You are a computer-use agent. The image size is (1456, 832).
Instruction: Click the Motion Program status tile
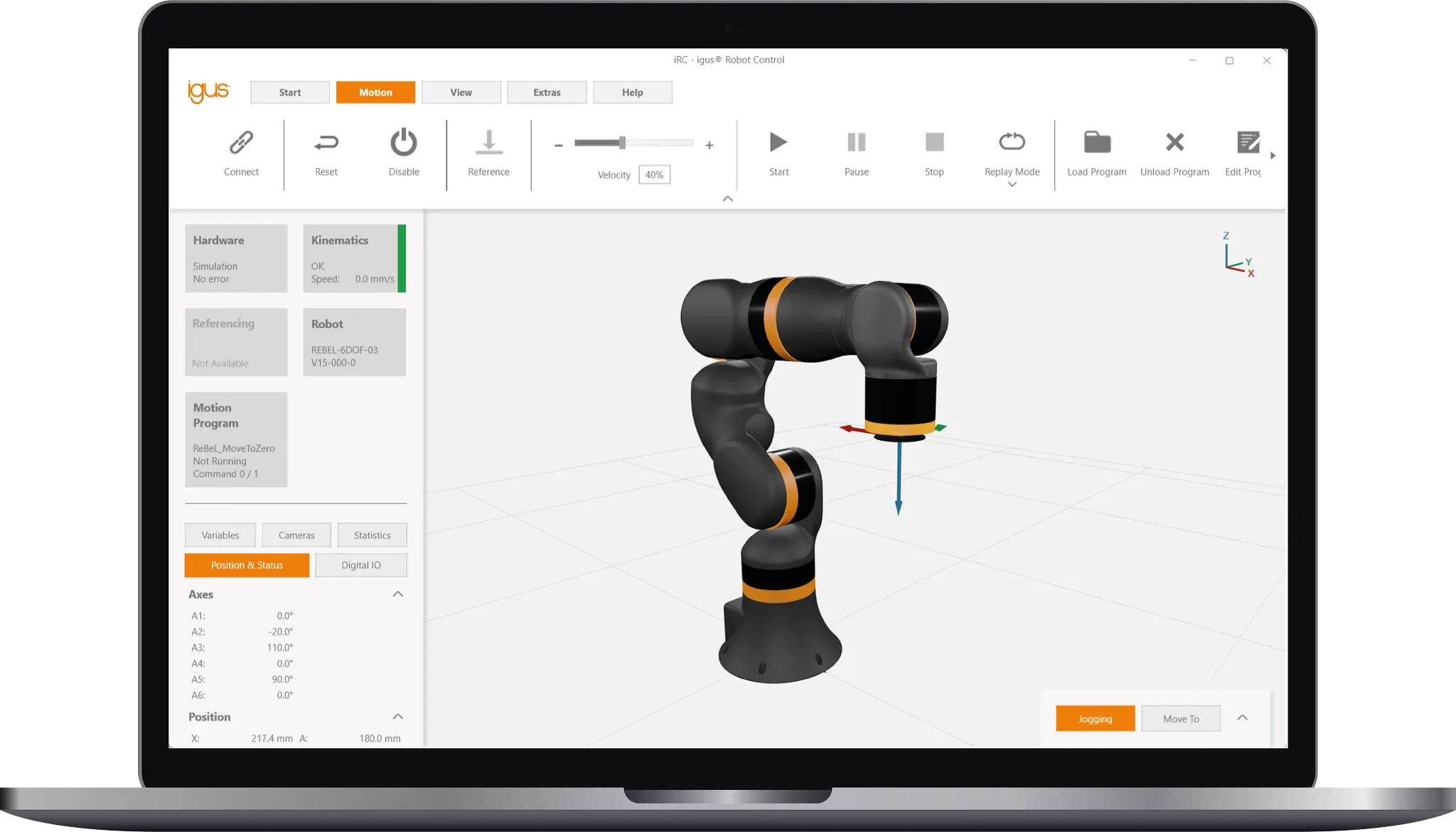pyautogui.click(x=236, y=439)
